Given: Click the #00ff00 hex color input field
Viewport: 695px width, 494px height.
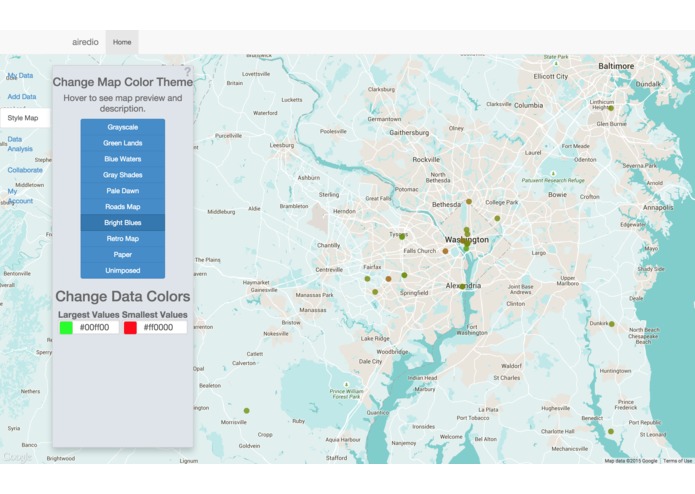Looking at the screenshot, I should pyautogui.click(x=96, y=328).
